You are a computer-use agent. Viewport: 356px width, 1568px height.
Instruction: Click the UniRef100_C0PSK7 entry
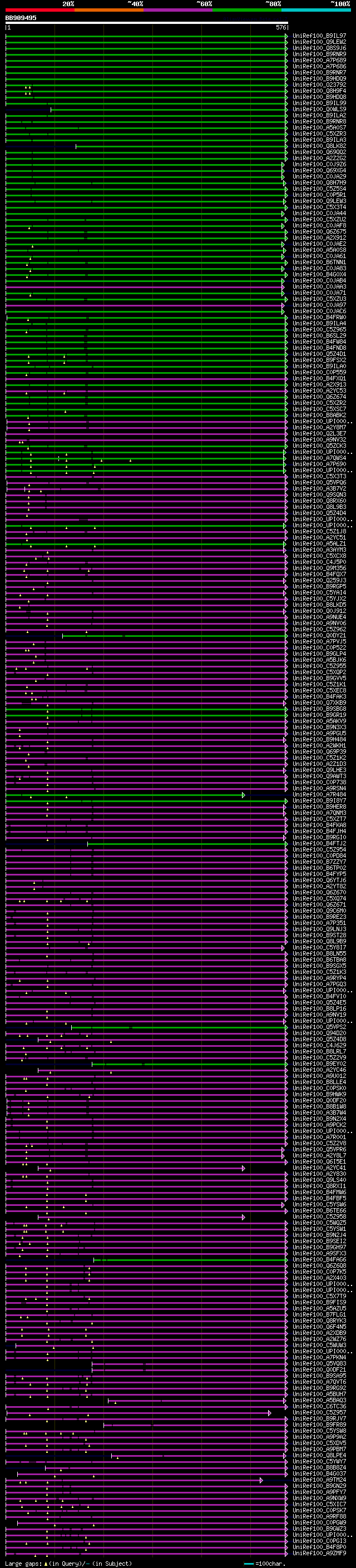pyautogui.click(x=319, y=1511)
